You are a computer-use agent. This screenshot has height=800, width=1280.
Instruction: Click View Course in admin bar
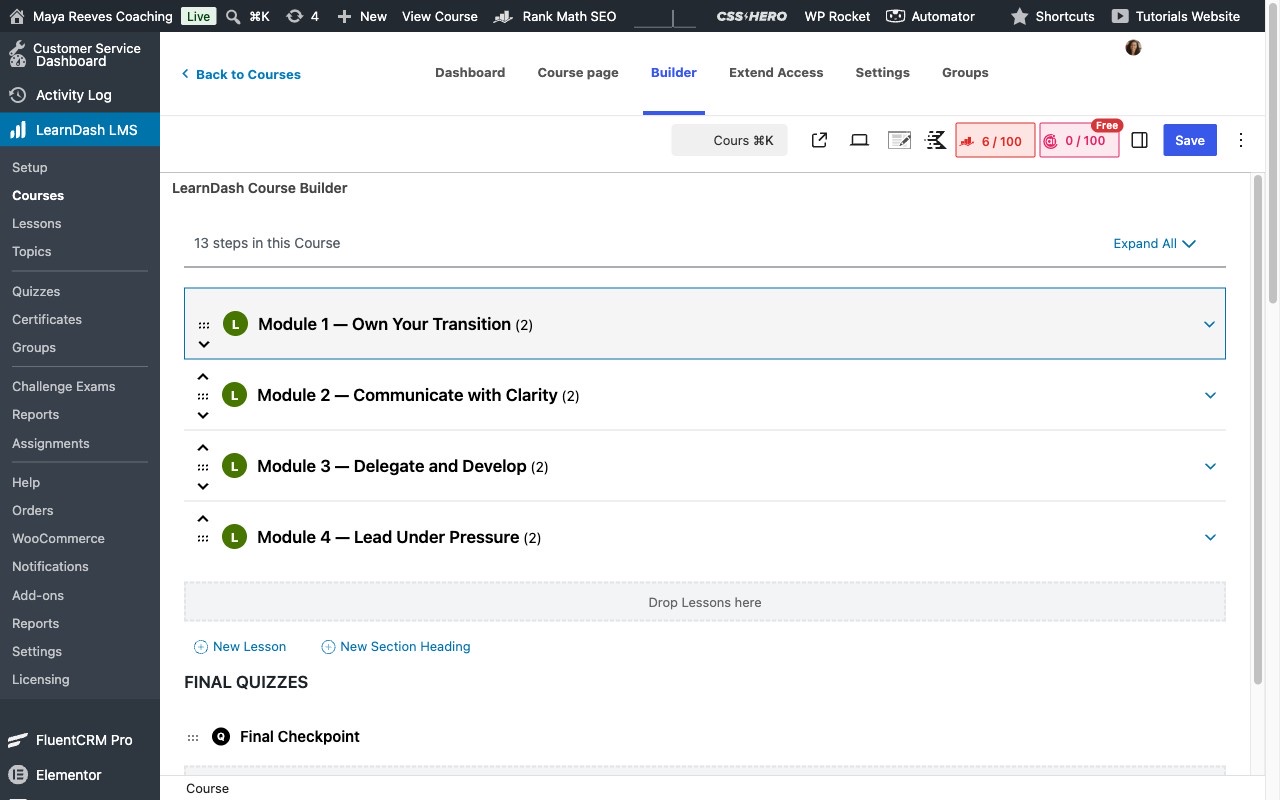tap(440, 16)
